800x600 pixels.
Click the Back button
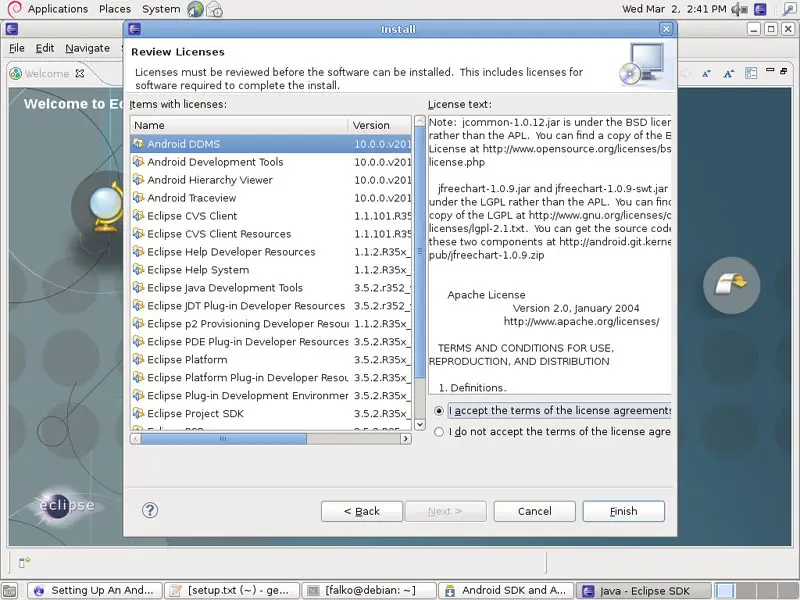(x=362, y=511)
